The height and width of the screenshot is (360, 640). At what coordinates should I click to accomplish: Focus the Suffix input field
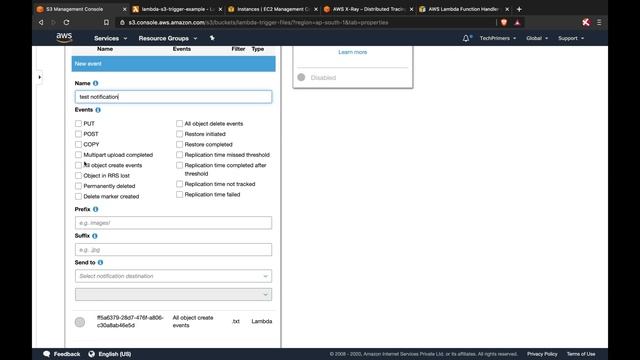click(x=173, y=249)
